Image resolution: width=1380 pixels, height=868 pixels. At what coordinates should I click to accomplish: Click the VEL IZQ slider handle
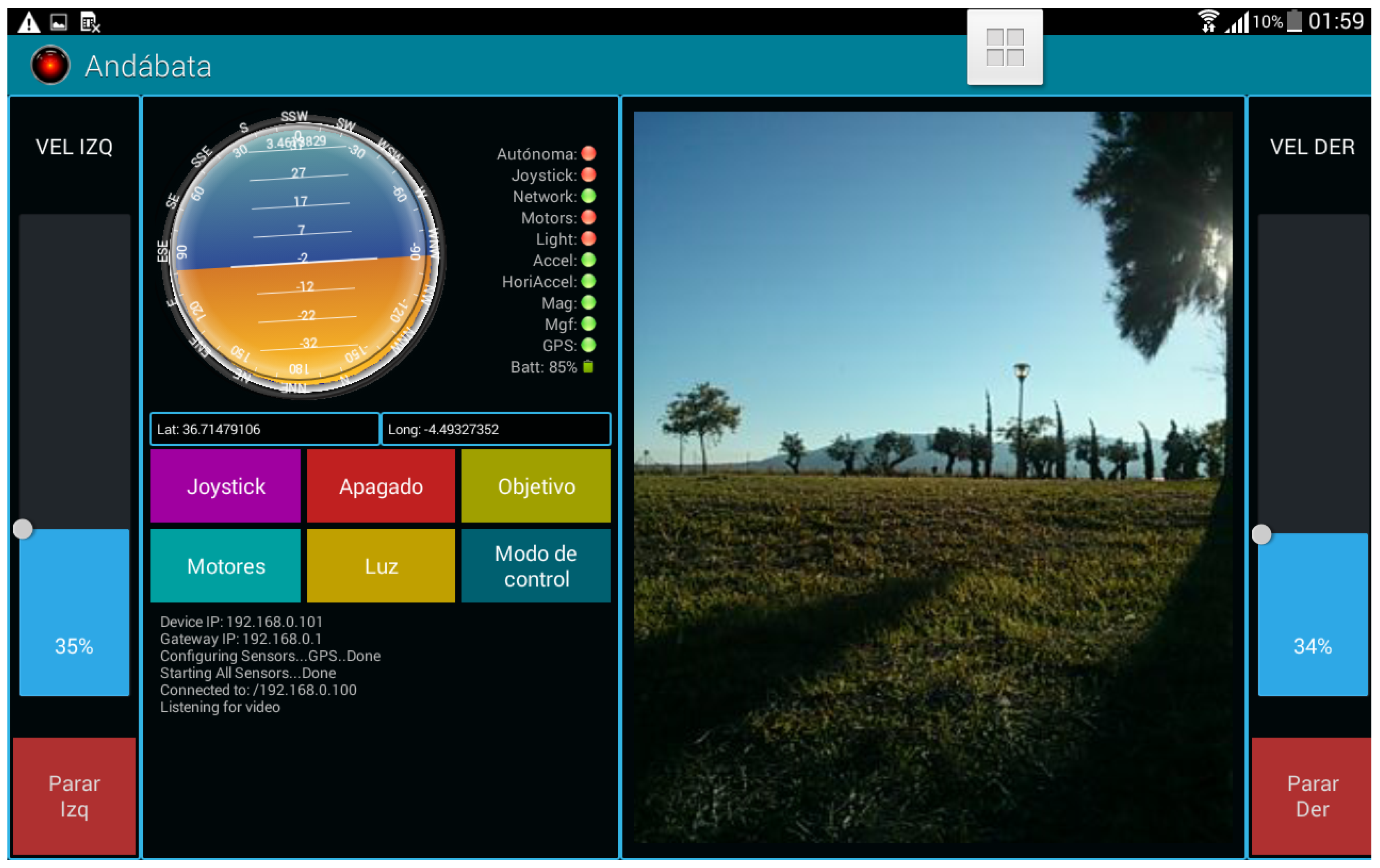click(23, 528)
